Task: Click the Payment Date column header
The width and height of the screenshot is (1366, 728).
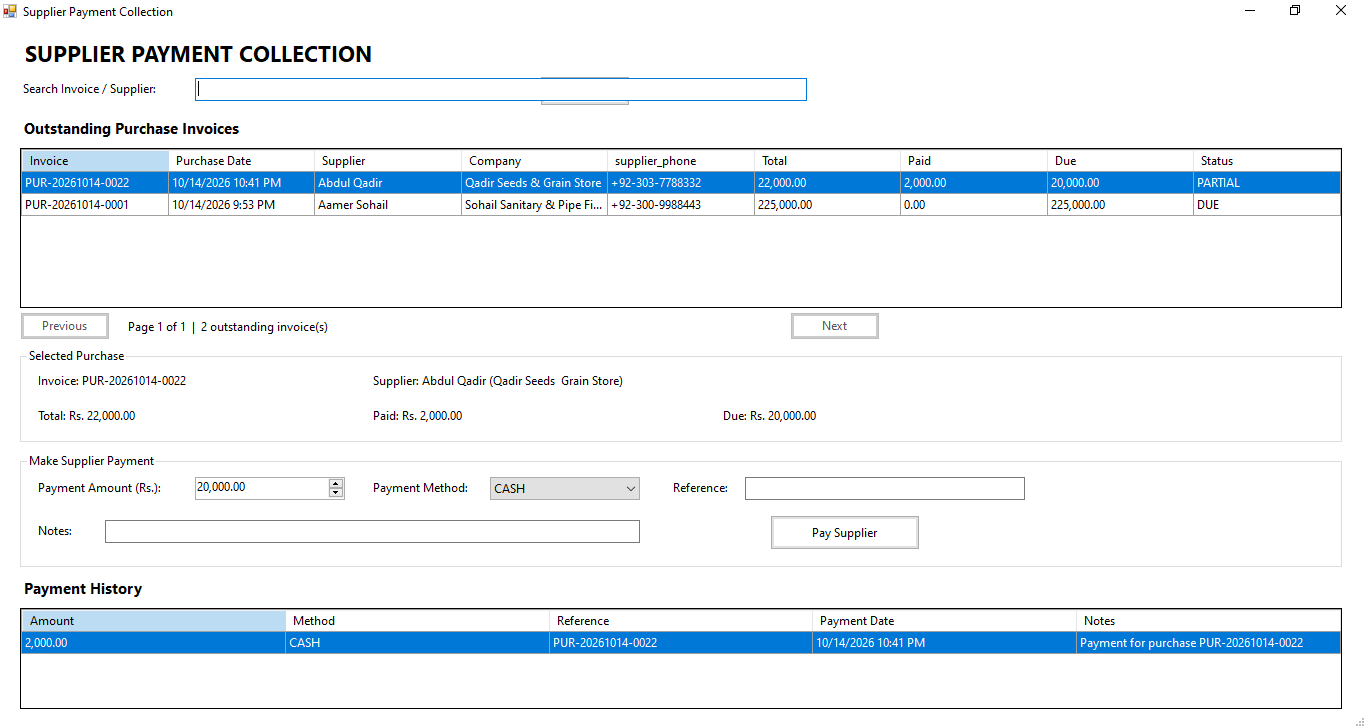Action: click(x=945, y=621)
